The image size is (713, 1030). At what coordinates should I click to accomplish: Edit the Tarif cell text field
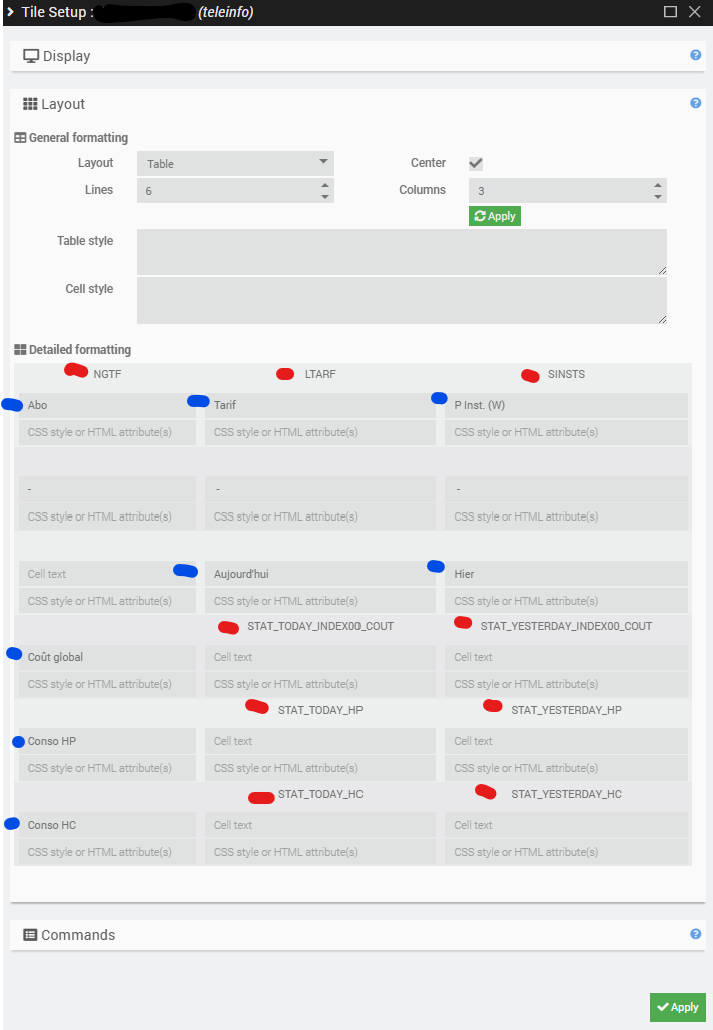(320, 405)
